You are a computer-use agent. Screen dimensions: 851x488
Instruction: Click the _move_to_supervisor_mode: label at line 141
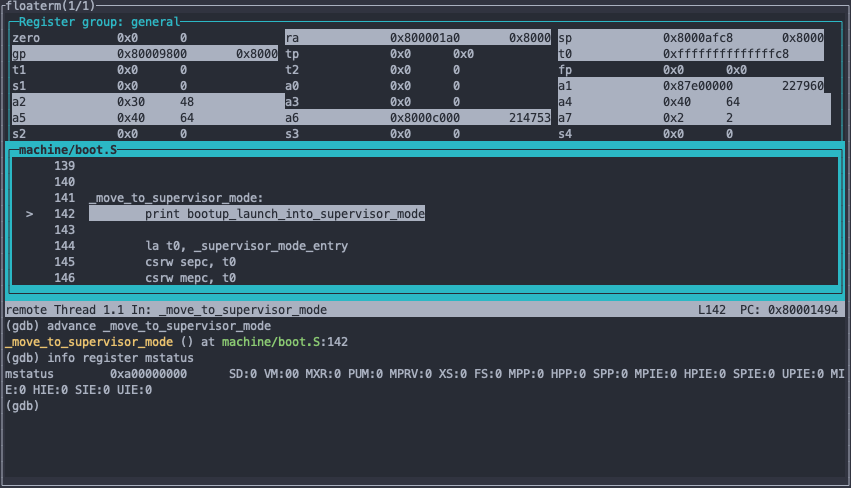pyautogui.click(x=175, y=198)
